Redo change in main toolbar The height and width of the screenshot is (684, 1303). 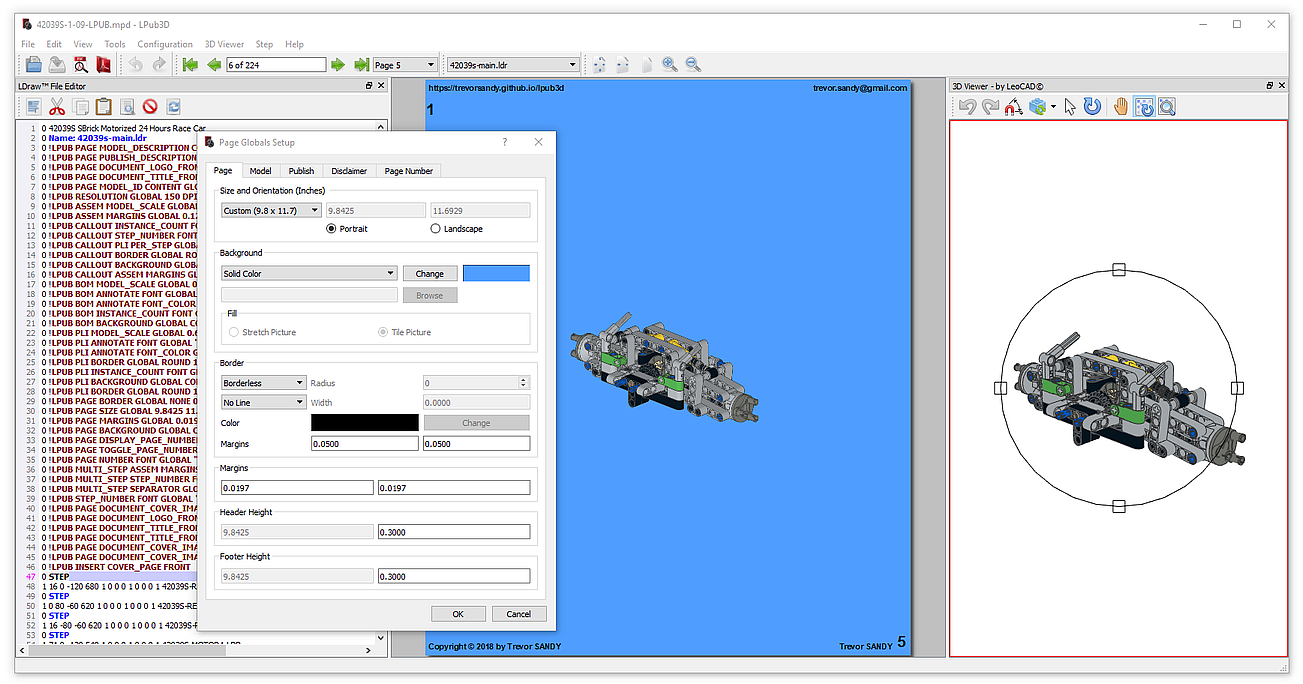[x=158, y=65]
